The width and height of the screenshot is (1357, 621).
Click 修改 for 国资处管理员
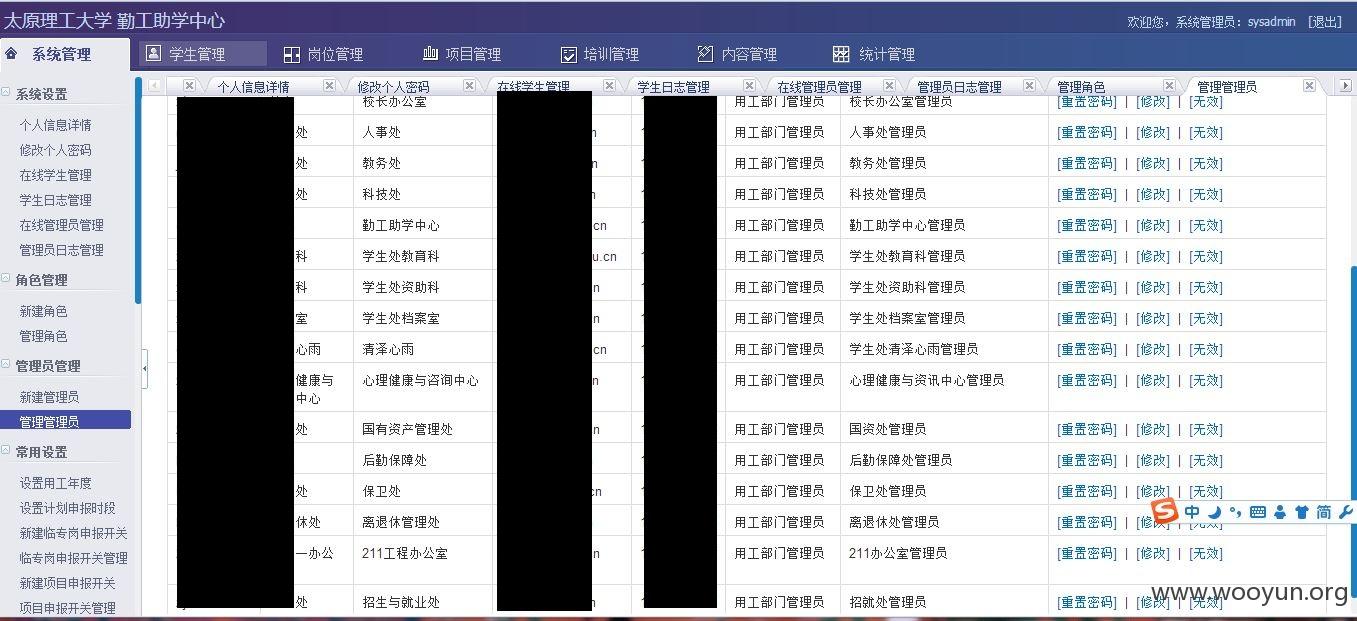[1153, 429]
